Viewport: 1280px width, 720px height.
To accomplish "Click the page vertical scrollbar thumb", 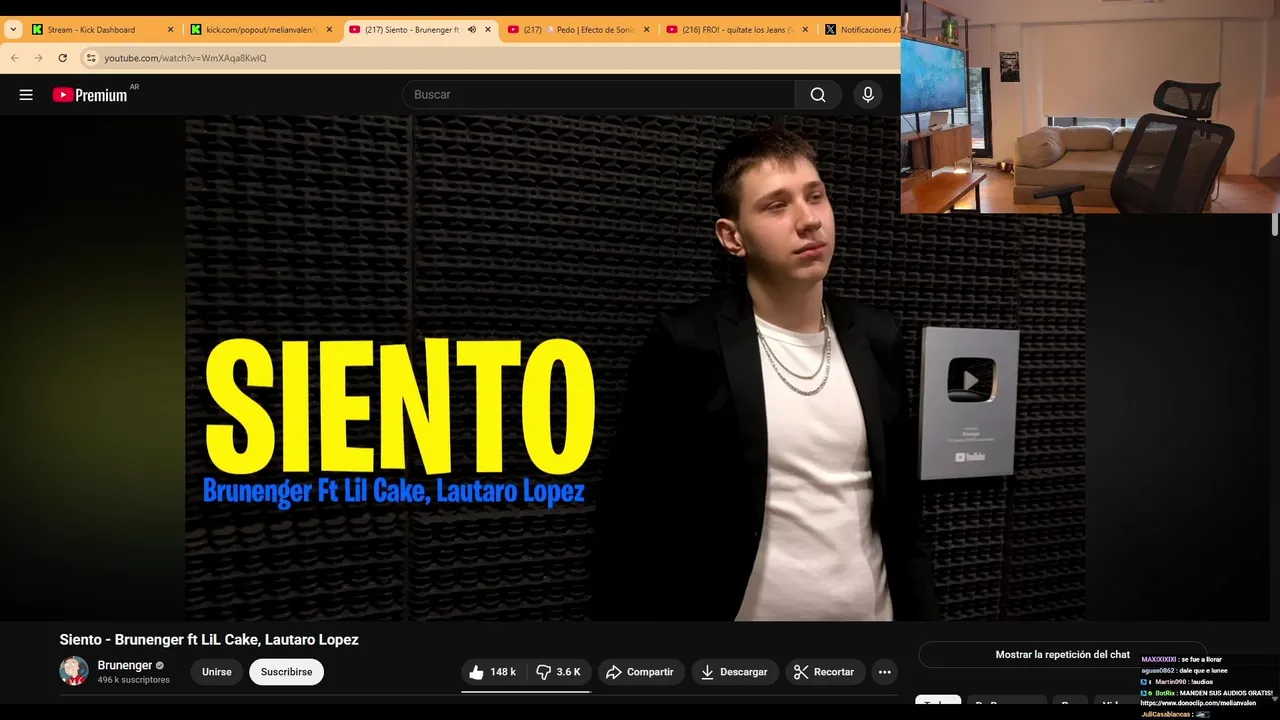I will pyautogui.click(x=1275, y=225).
